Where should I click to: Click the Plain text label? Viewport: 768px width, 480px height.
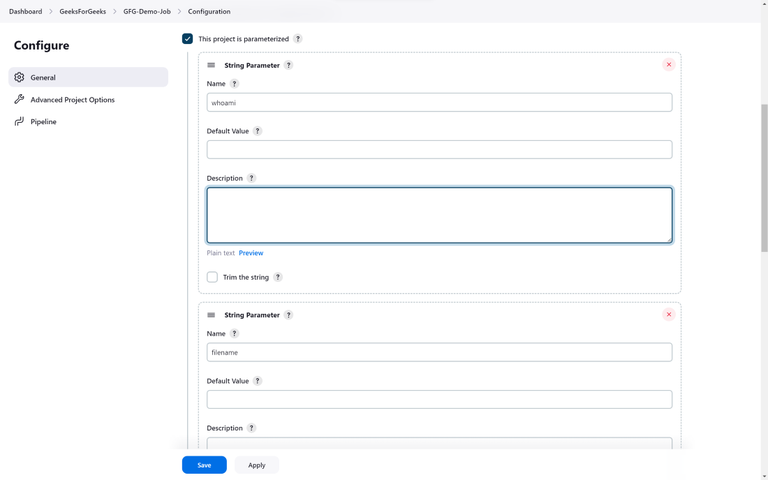coord(220,253)
